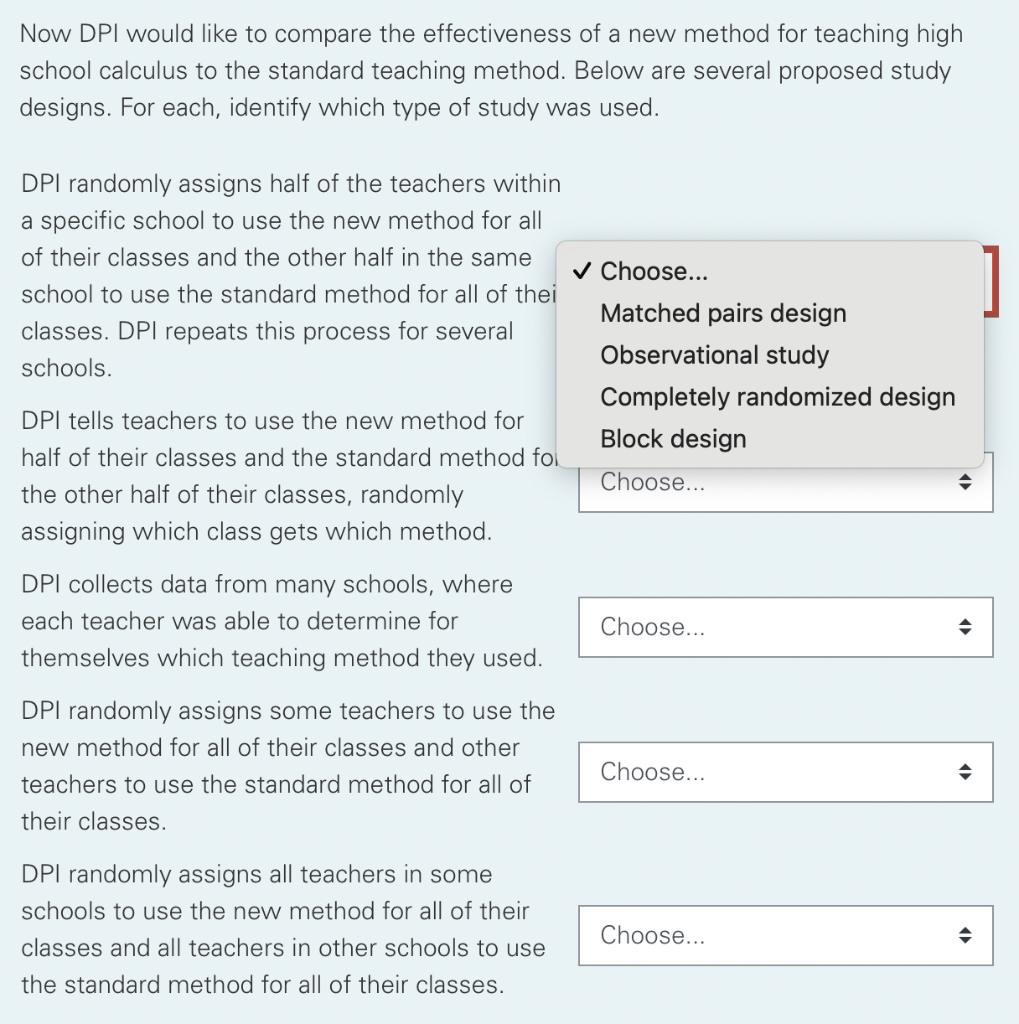Click the arrow icon on the bottom Choose selector
This screenshot has height=1024, width=1019.
[x=966, y=935]
